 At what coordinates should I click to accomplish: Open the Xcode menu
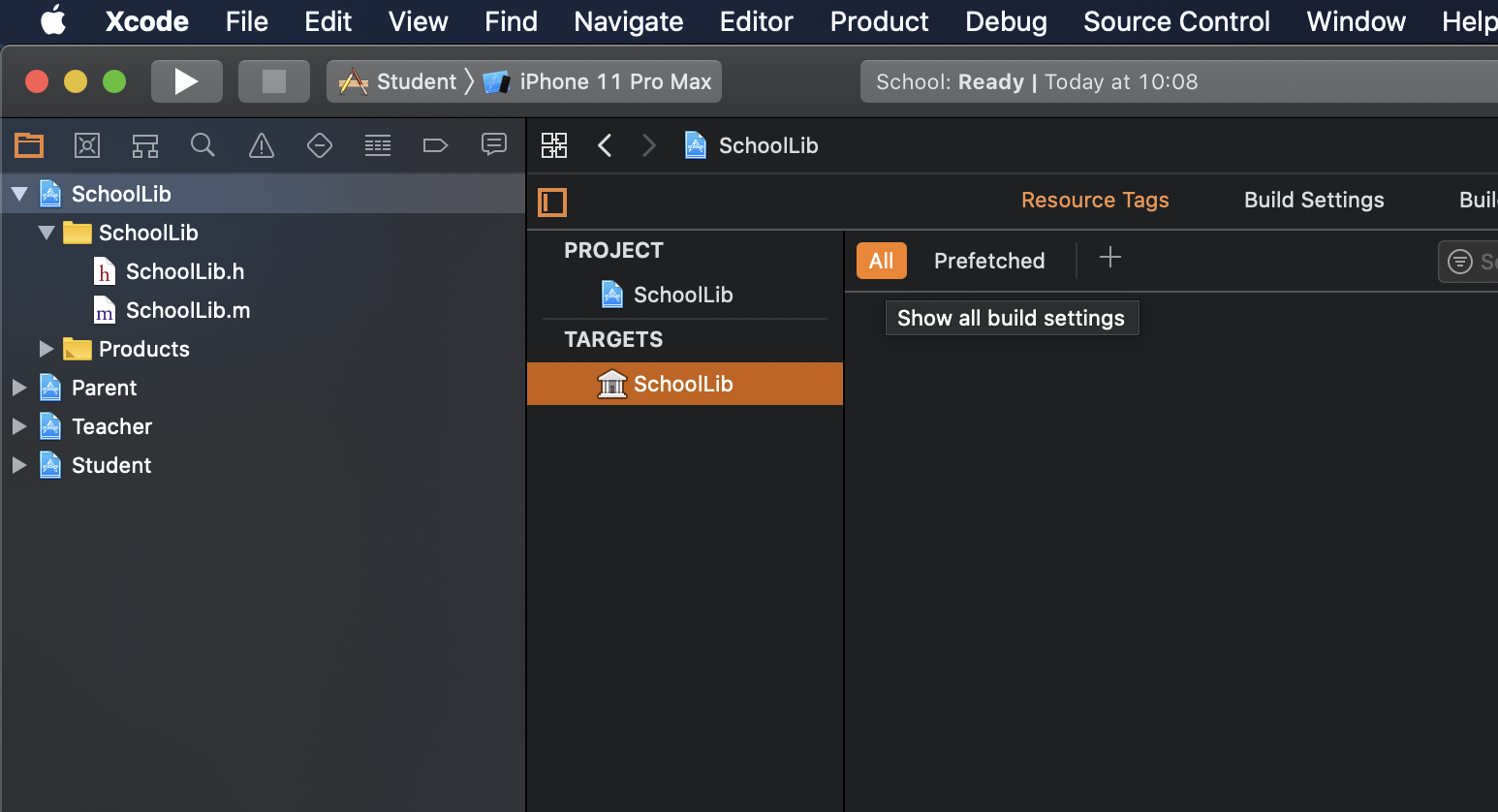point(147,21)
